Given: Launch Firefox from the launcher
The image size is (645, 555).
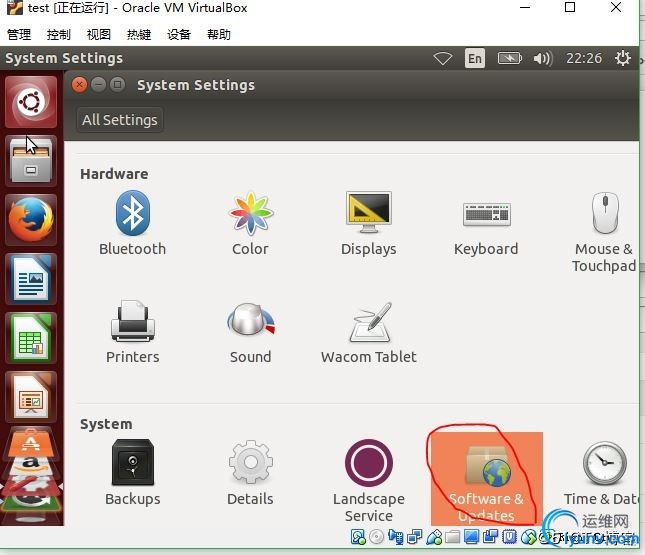Looking at the screenshot, I should click(x=31, y=220).
